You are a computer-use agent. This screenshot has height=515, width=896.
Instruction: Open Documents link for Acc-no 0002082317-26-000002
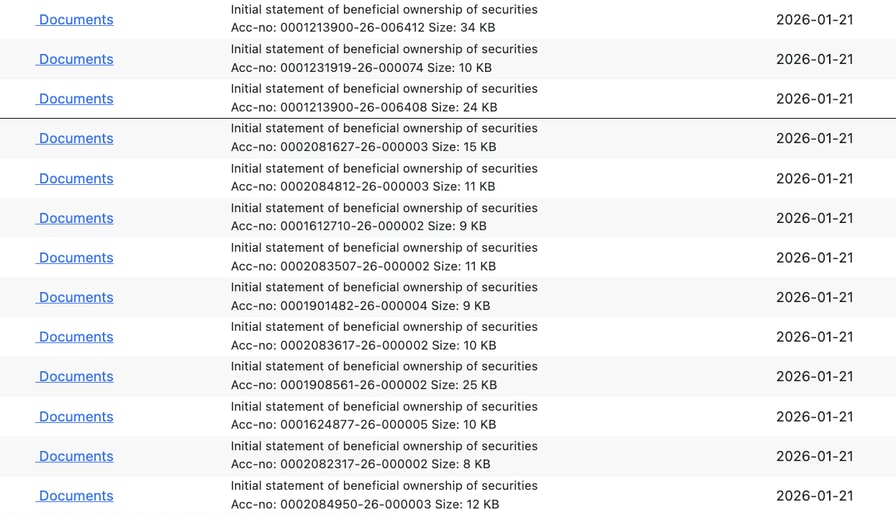(76, 456)
